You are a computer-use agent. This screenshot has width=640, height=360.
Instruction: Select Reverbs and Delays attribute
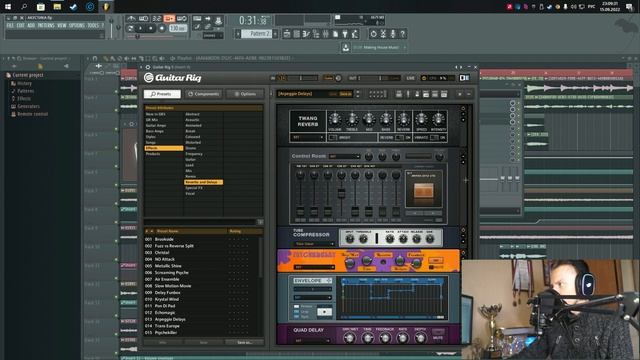[203, 182]
